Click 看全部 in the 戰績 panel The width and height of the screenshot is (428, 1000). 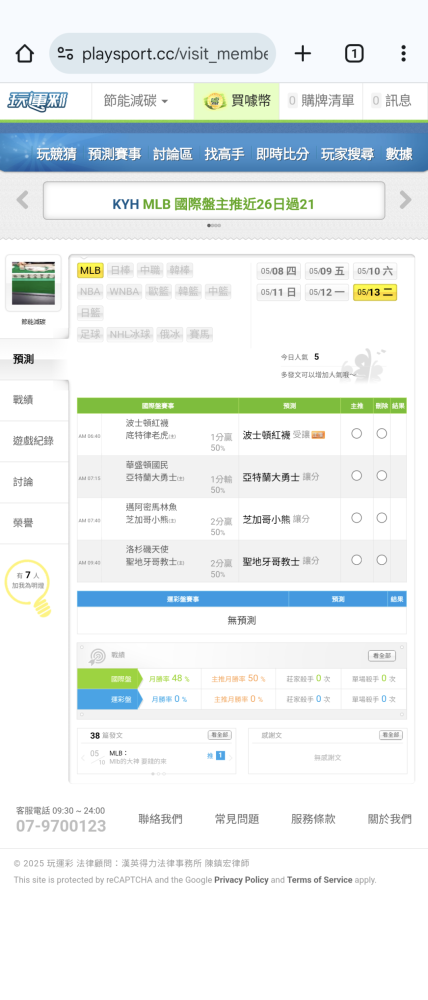(x=381, y=656)
